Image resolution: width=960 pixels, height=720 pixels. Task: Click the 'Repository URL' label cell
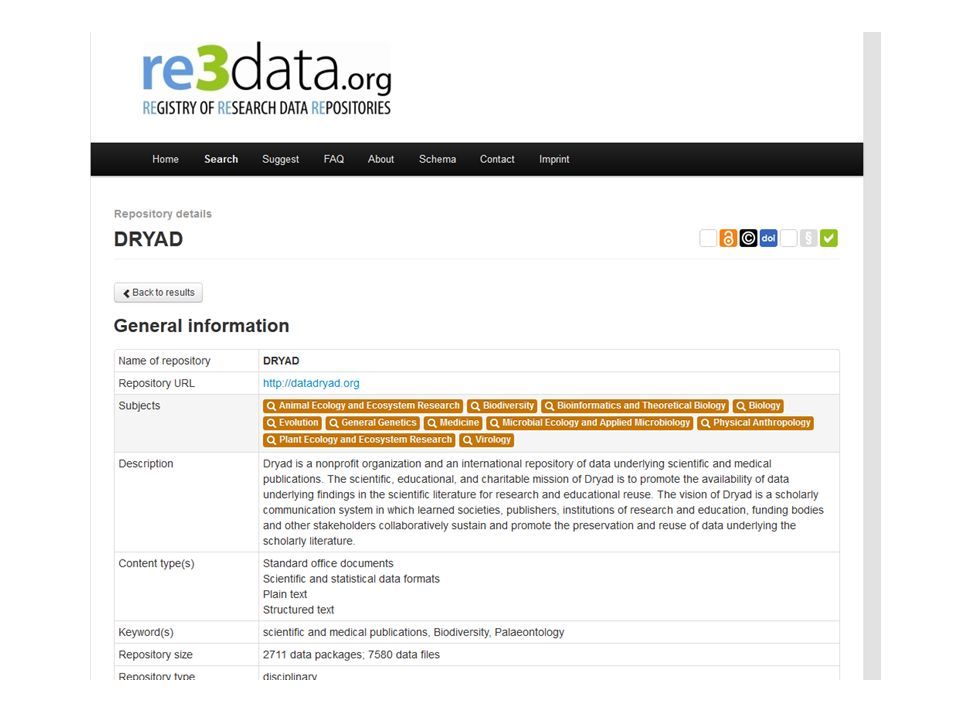pyautogui.click(x=187, y=383)
